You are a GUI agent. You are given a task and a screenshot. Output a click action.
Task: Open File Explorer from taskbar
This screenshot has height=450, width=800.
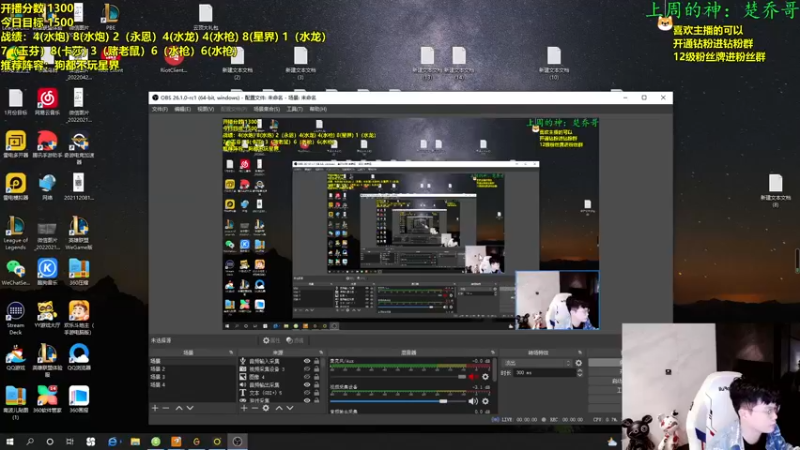(135, 441)
